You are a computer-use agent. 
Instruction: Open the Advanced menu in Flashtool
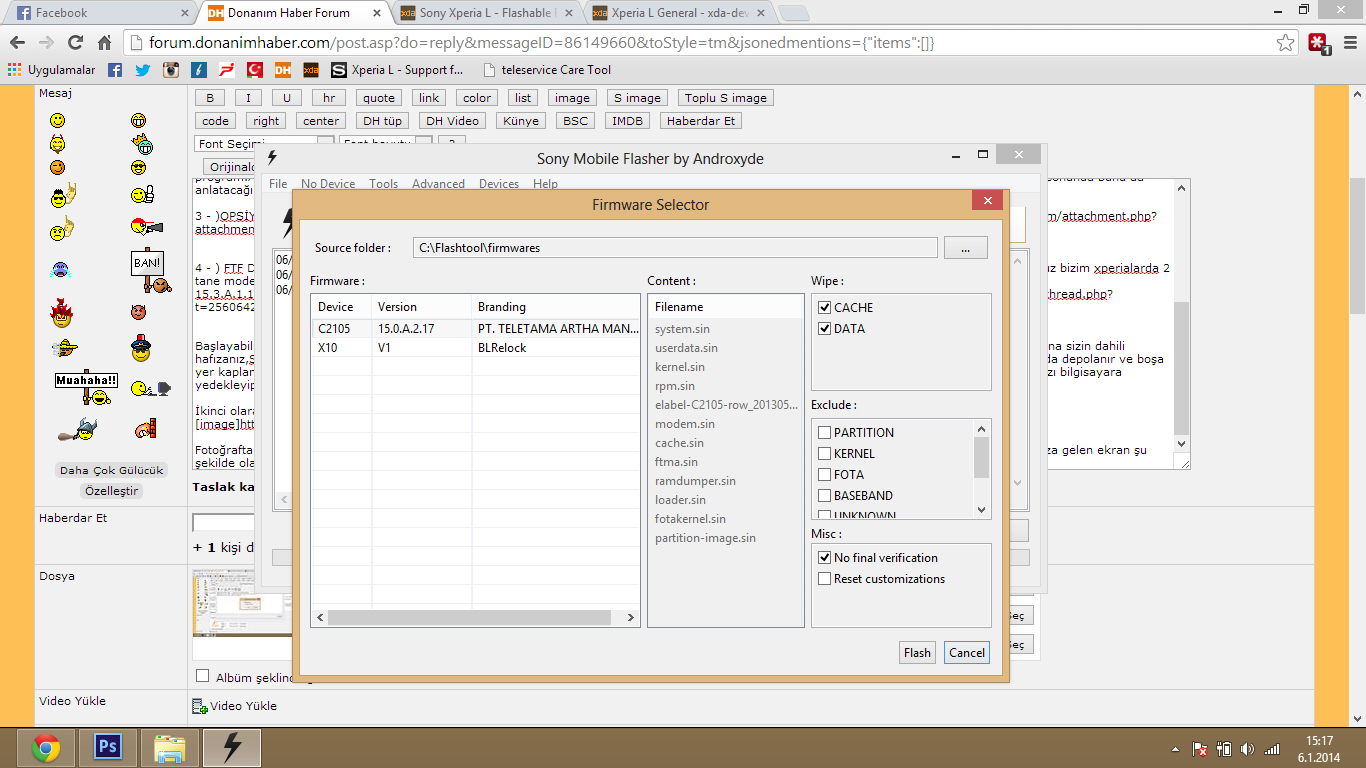pos(438,184)
